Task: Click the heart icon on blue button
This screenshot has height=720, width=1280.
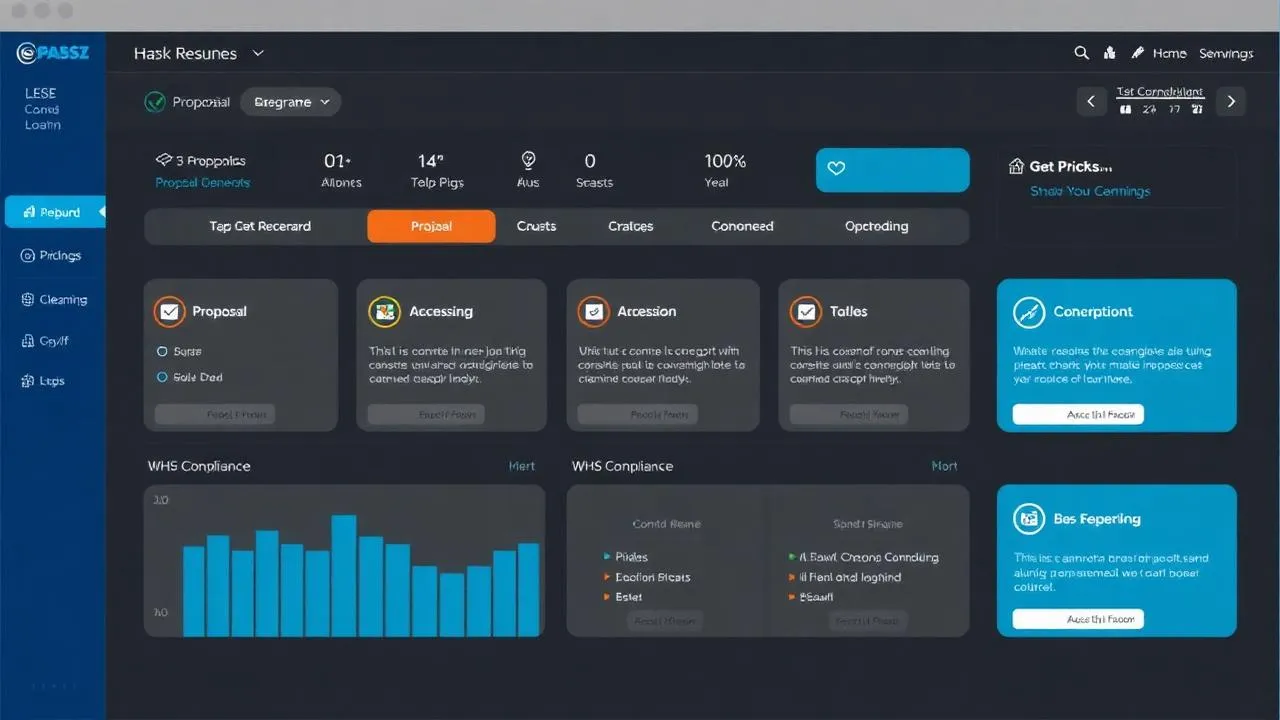Action: pos(836,169)
